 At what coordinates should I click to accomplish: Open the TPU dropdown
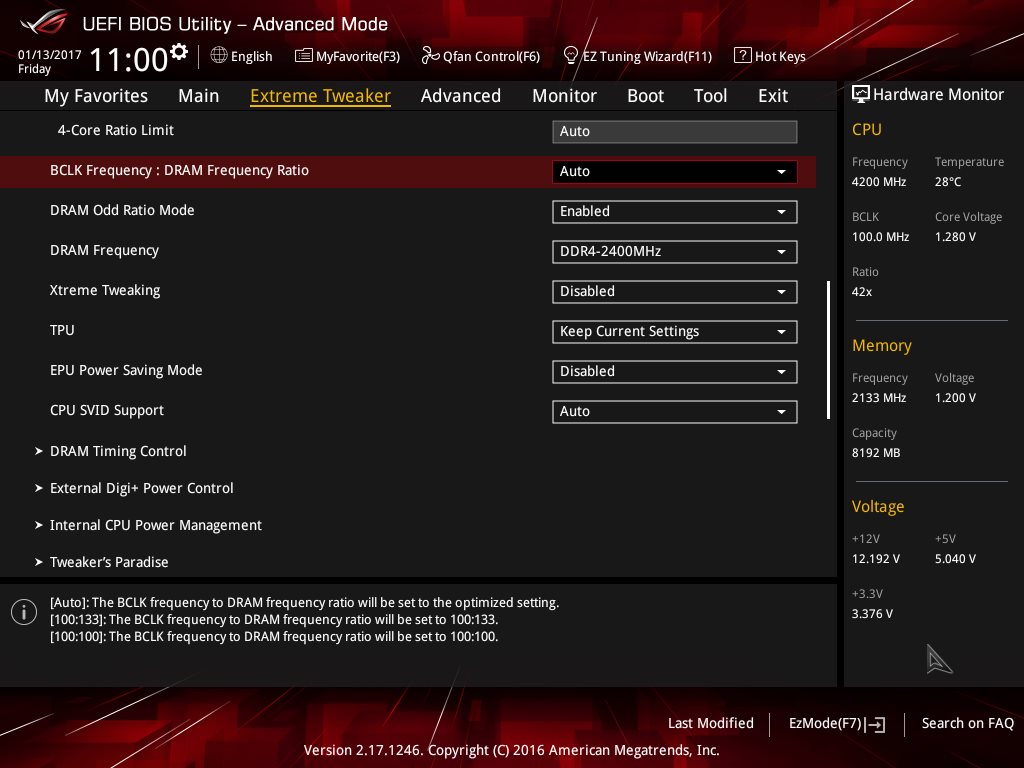pyautogui.click(x=675, y=332)
